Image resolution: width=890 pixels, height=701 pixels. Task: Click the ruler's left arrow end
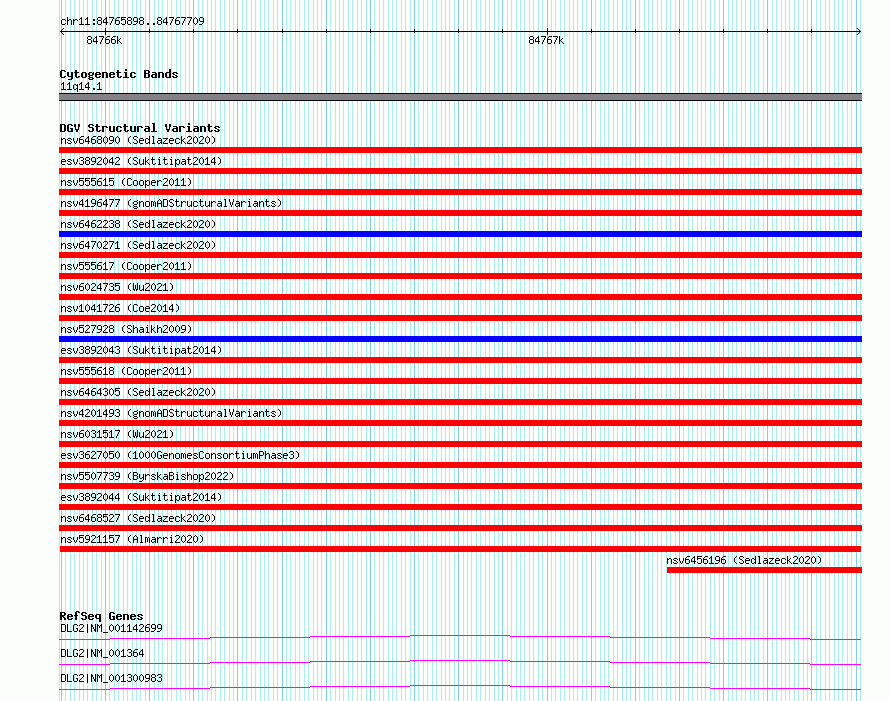click(x=62, y=32)
